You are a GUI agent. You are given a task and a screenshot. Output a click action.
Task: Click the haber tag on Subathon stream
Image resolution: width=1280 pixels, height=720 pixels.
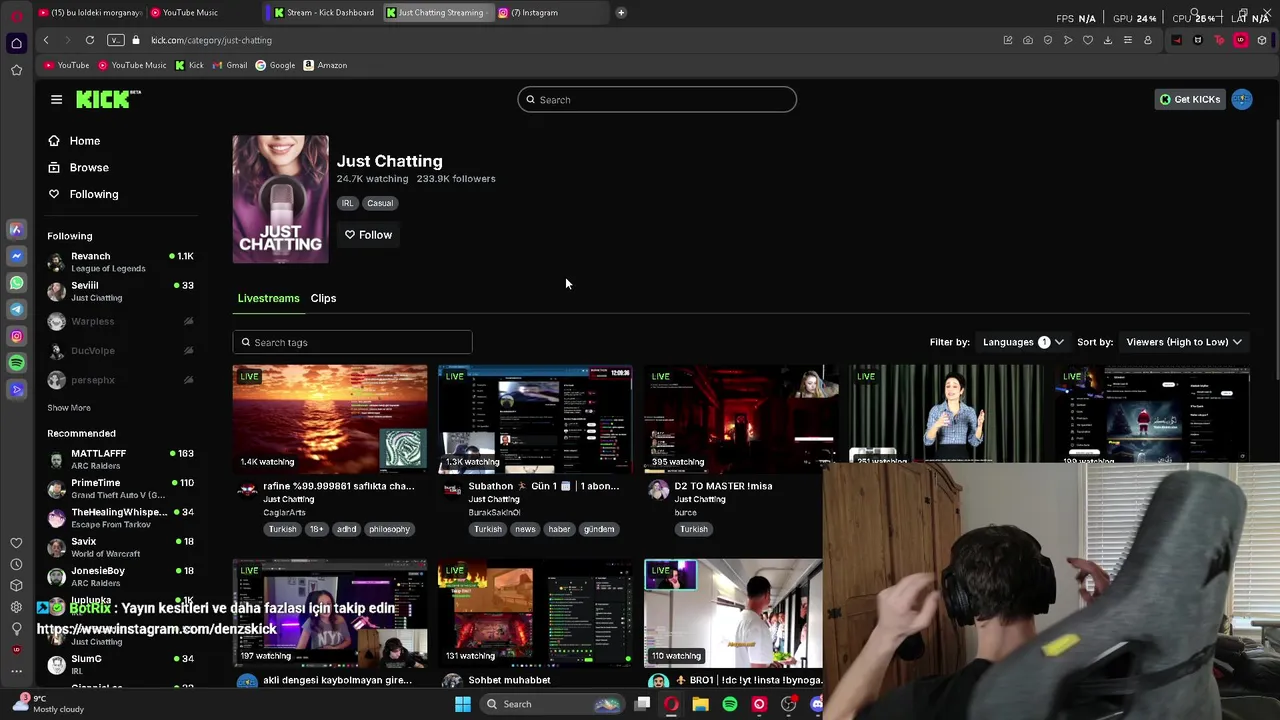coord(559,529)
